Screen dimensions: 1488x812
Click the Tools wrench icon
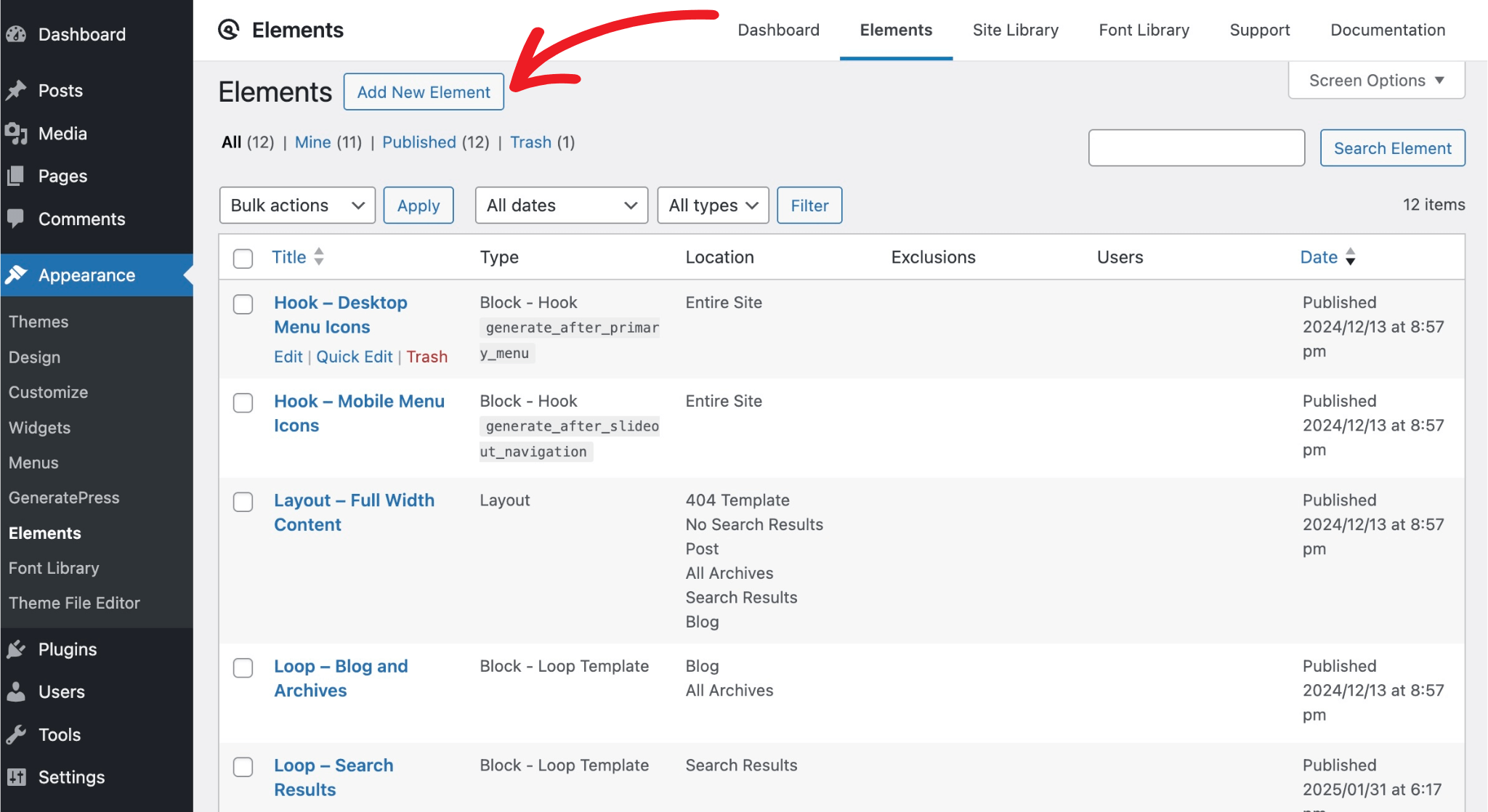[x=16, y=734]
